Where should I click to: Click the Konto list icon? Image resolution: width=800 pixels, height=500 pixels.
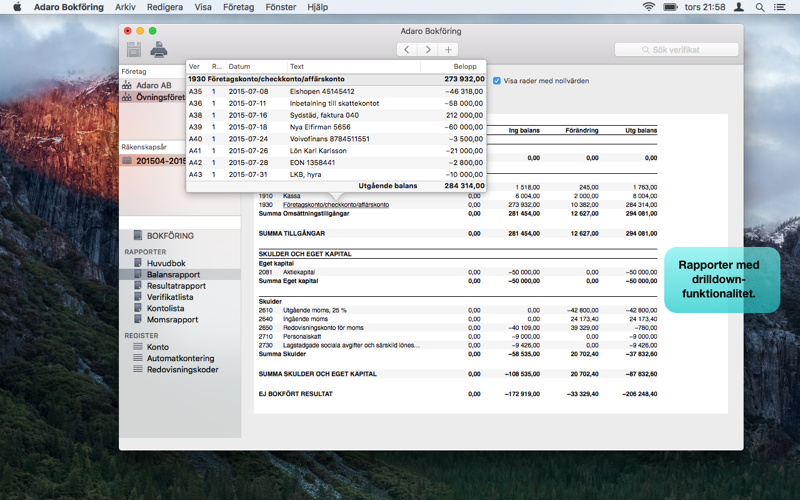click(x=138, y=346)
